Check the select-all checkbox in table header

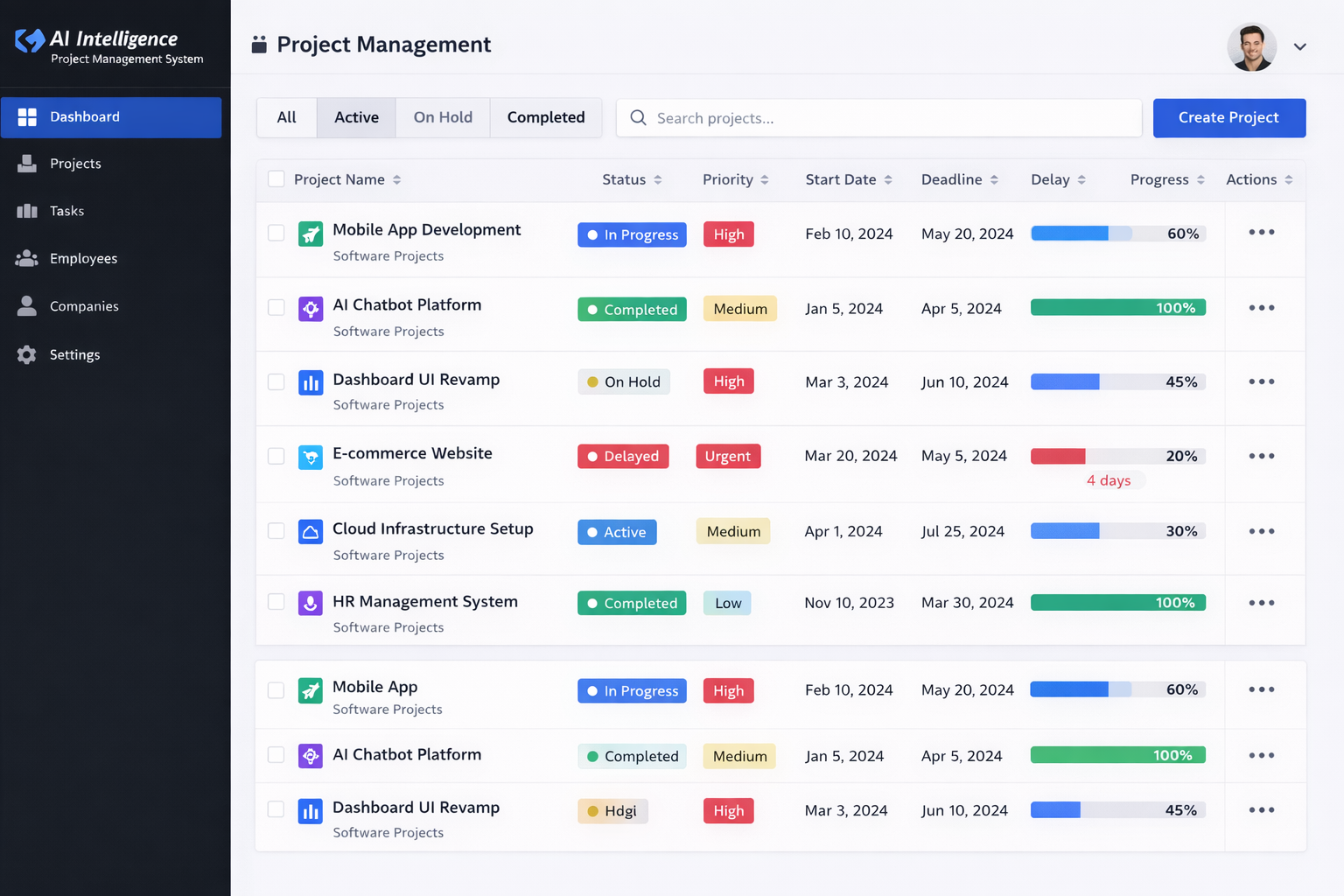point(276,178)
